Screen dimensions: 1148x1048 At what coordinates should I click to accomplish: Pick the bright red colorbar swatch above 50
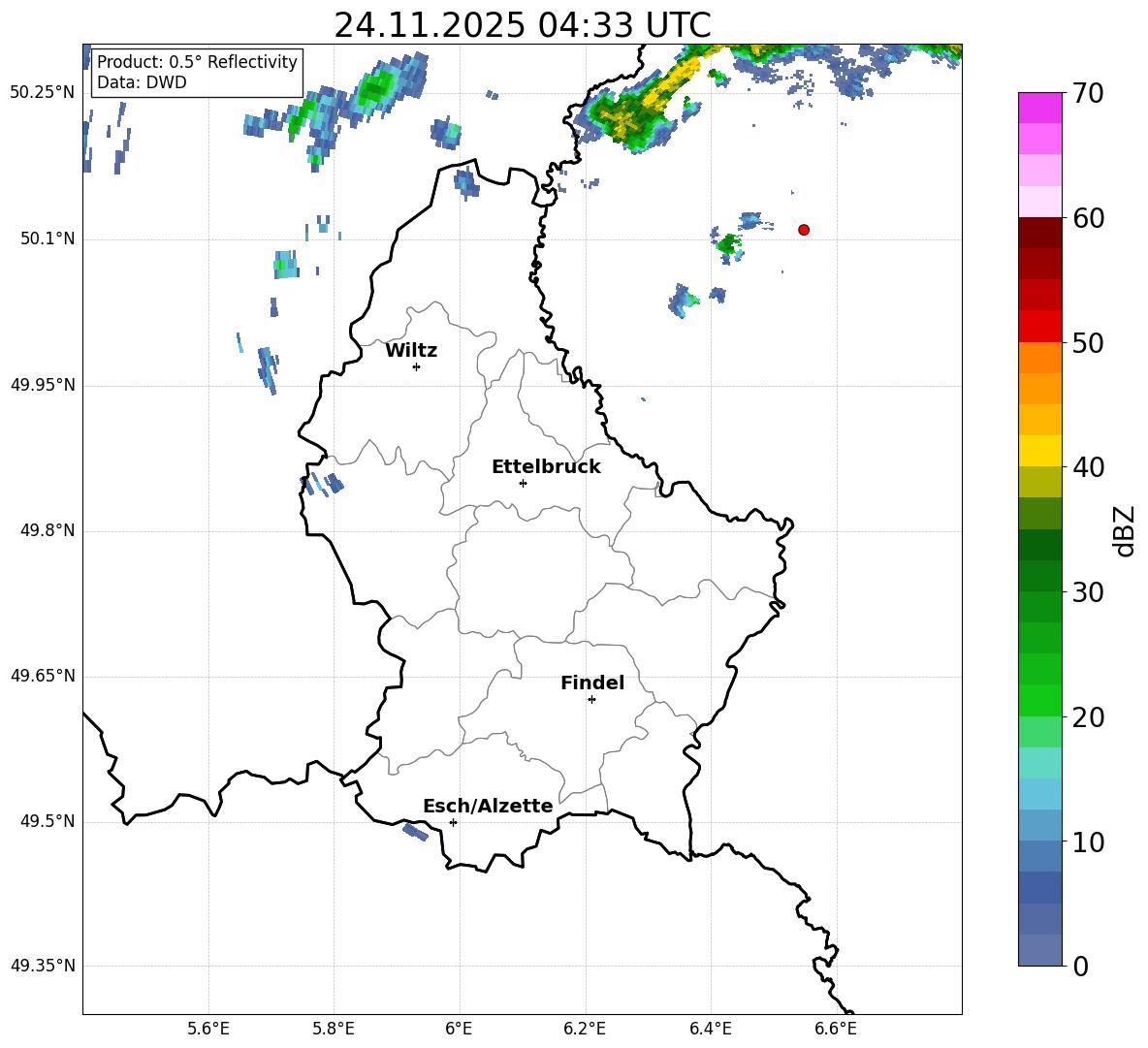tap(1040, 326)
